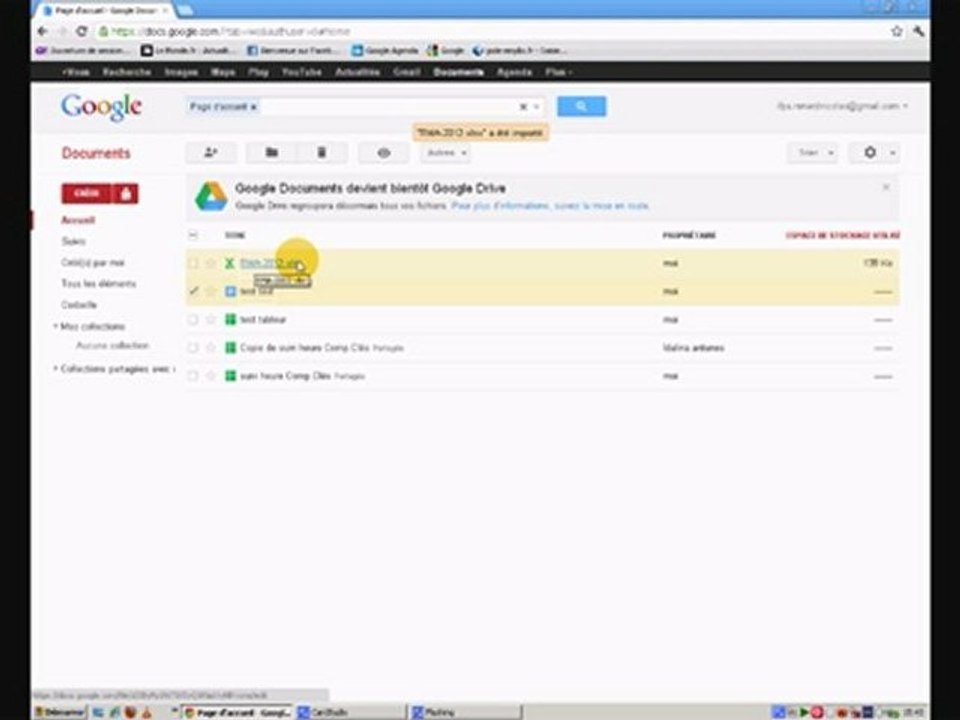Click the Excel icon of the first file
Image resolution: width=960 pixels, height=720 pixels.
coord(230,263)
